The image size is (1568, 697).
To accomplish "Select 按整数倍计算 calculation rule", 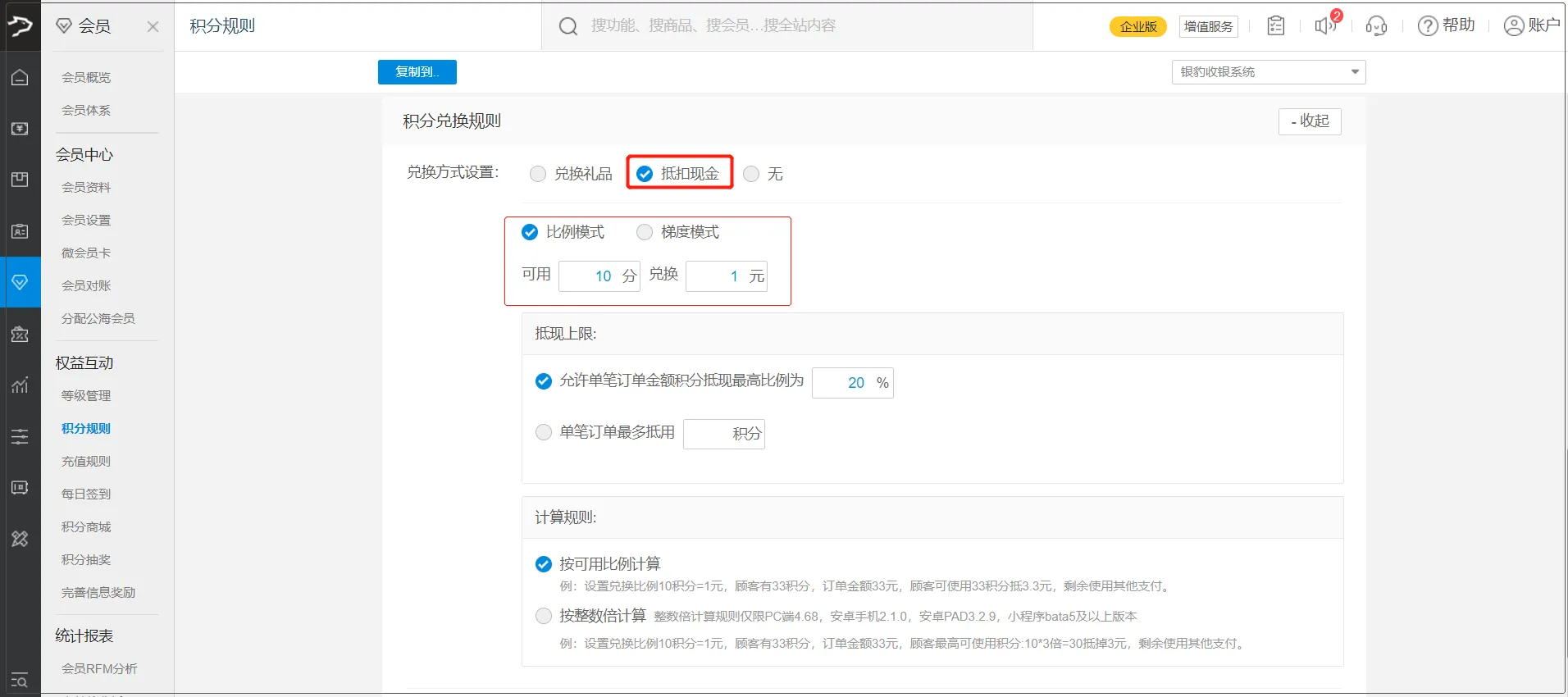I will 544,616.
